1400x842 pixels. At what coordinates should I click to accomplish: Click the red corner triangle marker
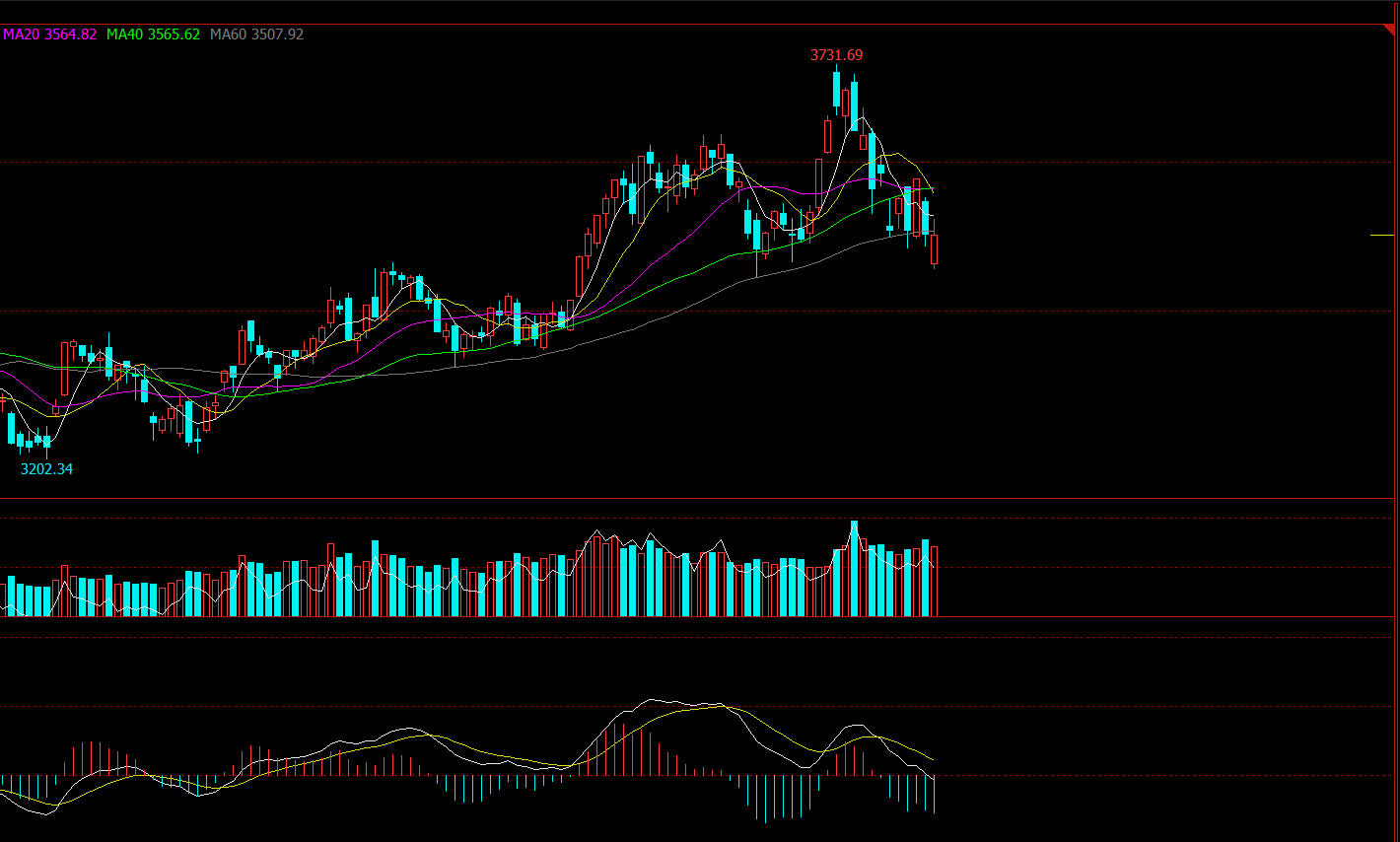click(x=1389, y=31)
